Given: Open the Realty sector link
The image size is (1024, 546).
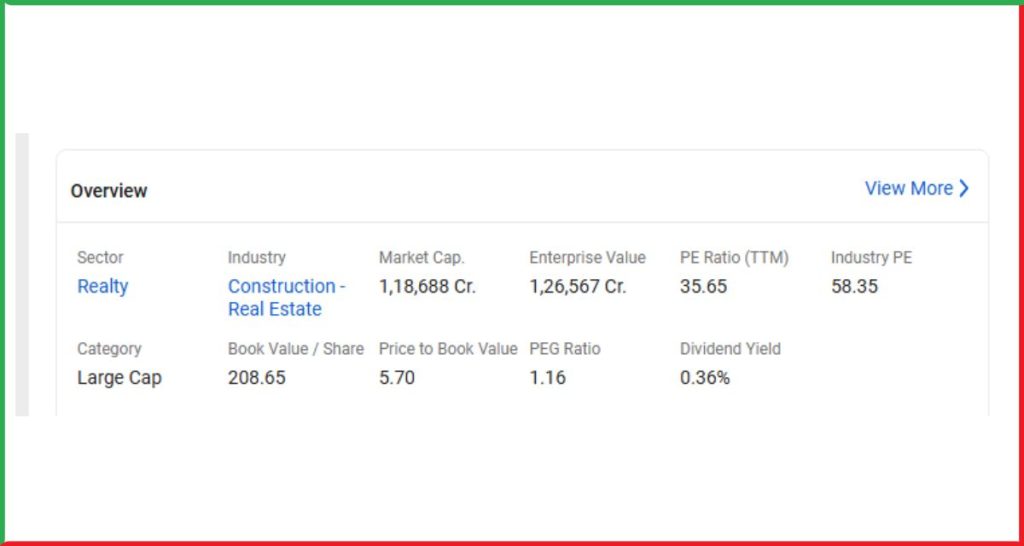Looking at the screenshot, I should [103, 287].
